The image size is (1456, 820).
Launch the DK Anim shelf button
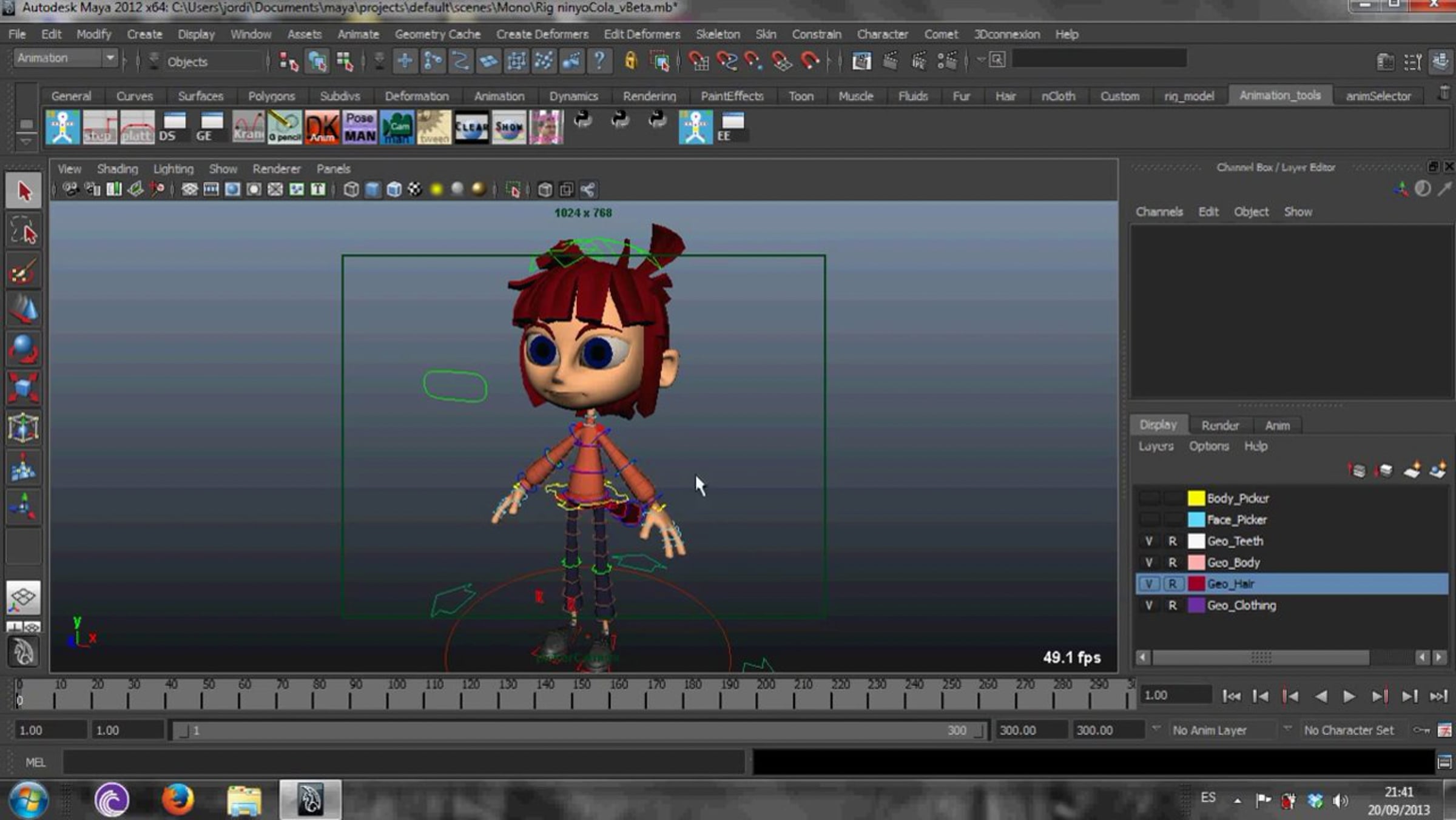click(x=322, y=127)
